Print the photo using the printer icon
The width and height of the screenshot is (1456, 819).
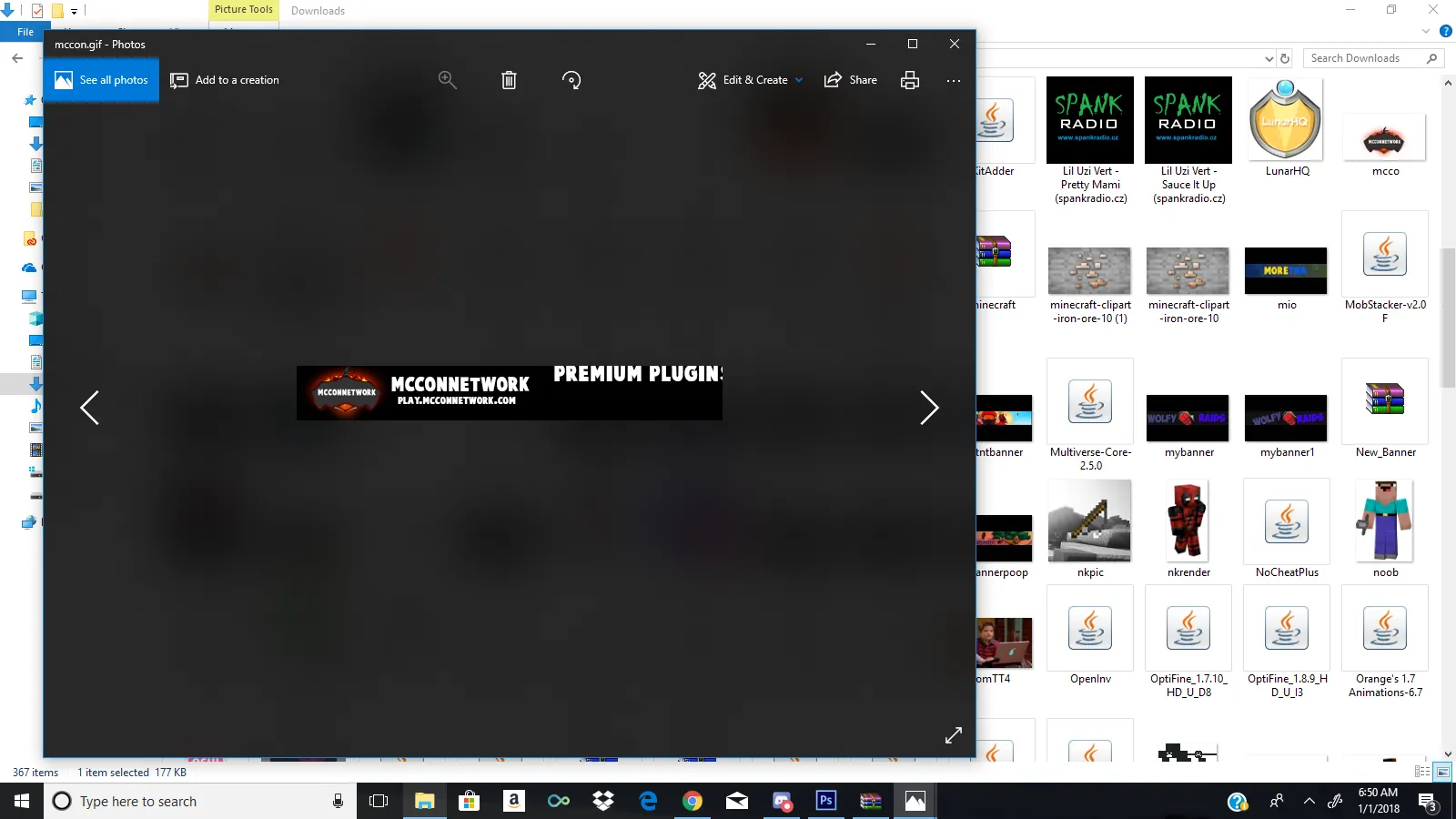(909, 80)
